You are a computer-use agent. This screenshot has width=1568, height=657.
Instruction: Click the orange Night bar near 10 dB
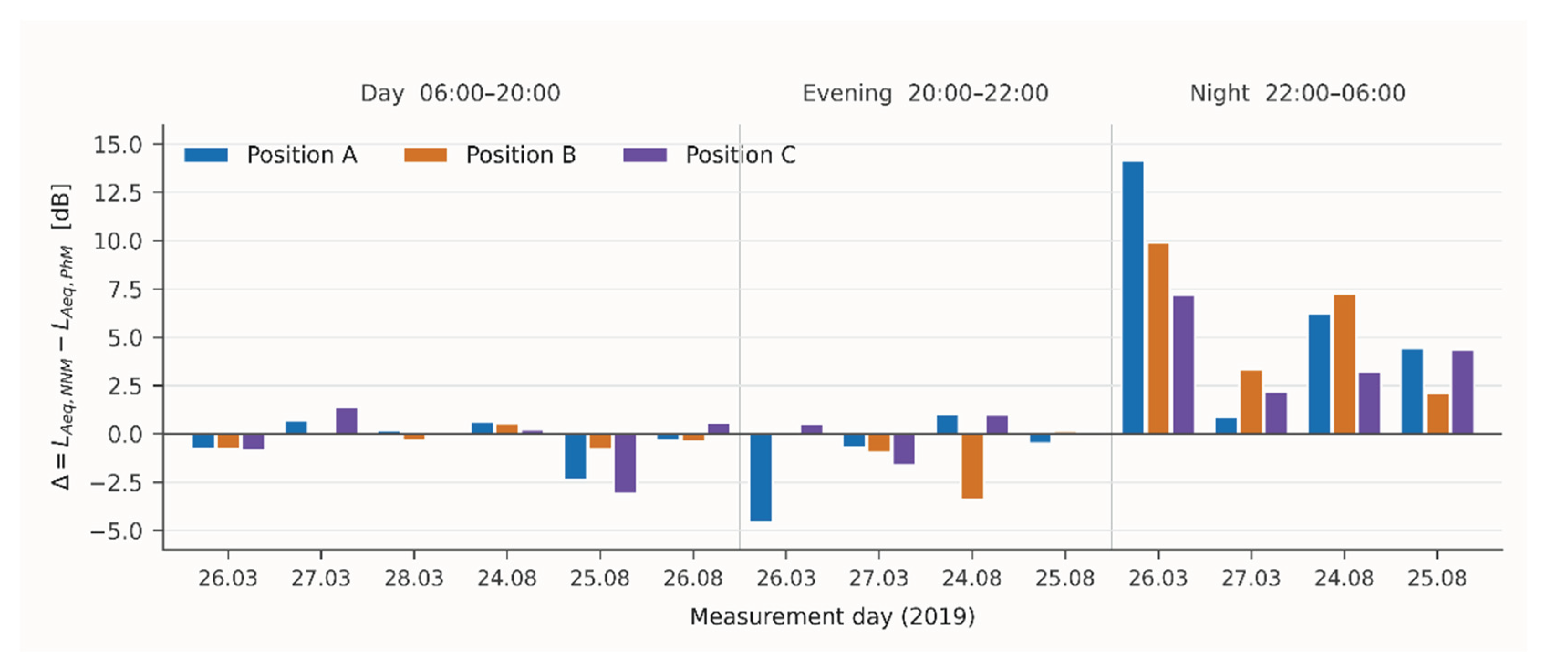(1158, 339)
